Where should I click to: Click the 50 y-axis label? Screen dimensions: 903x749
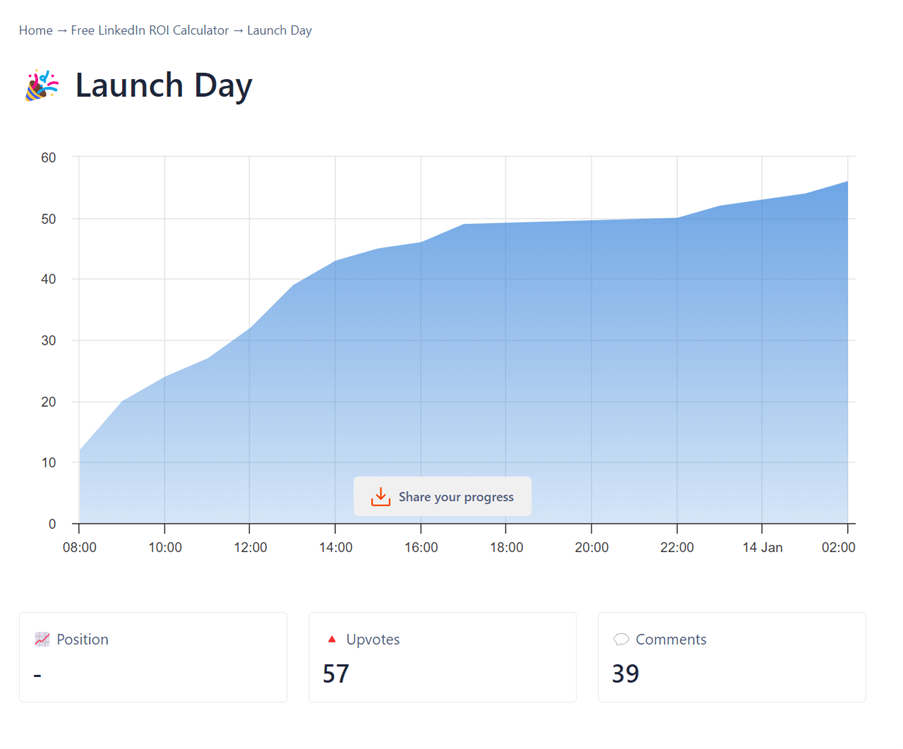click(x=48, y=219)
